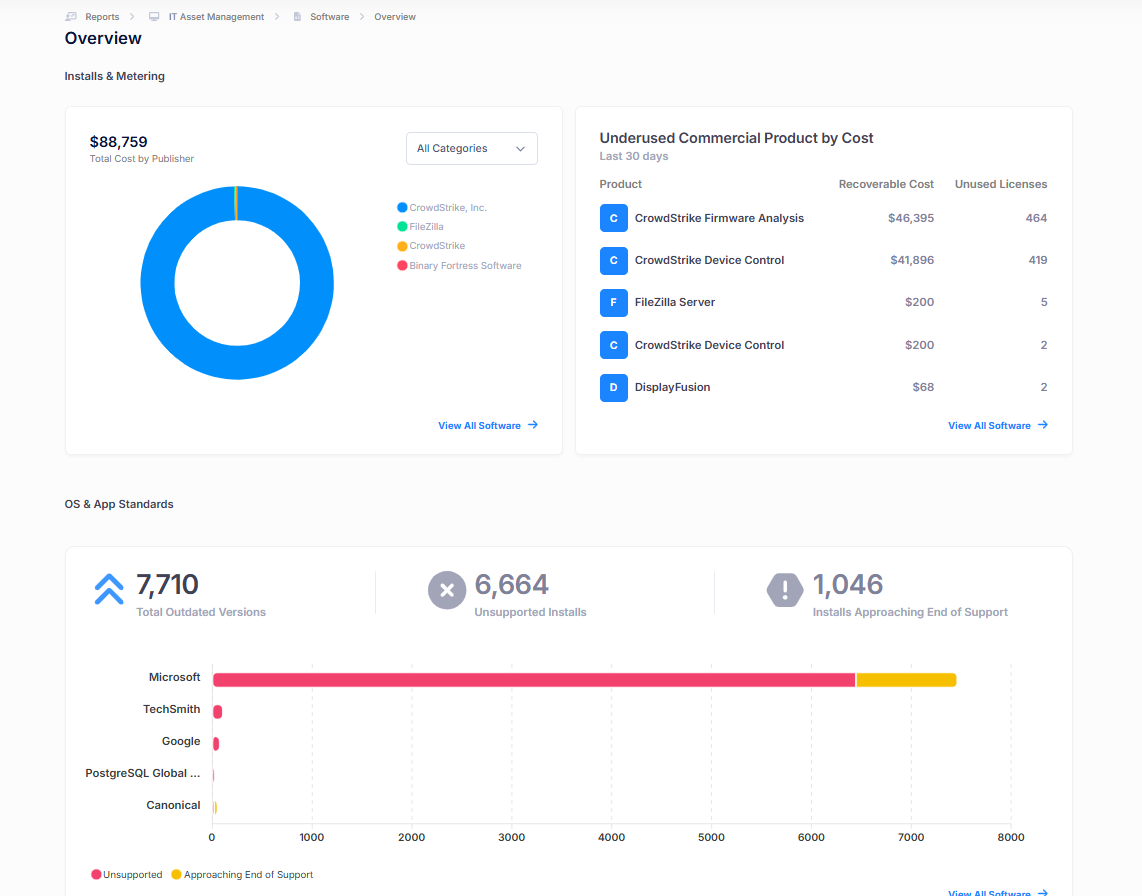Click the Microsoft yellow approaching-end bar

click(x=906, y=680)
